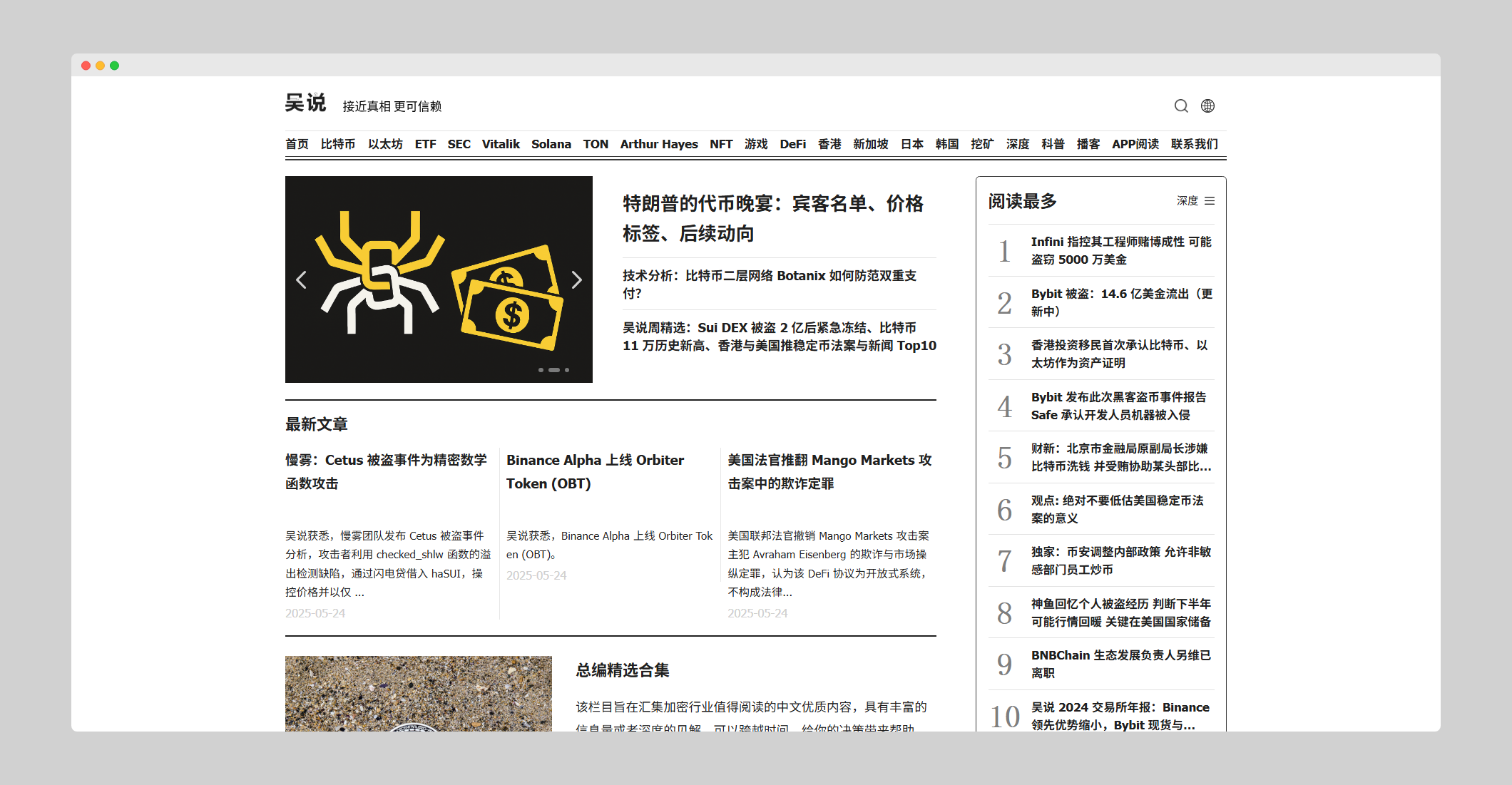This screenshot has height=785, width=1512.
Task: Open the 联系我们 page
Action: pos(1194,144)
